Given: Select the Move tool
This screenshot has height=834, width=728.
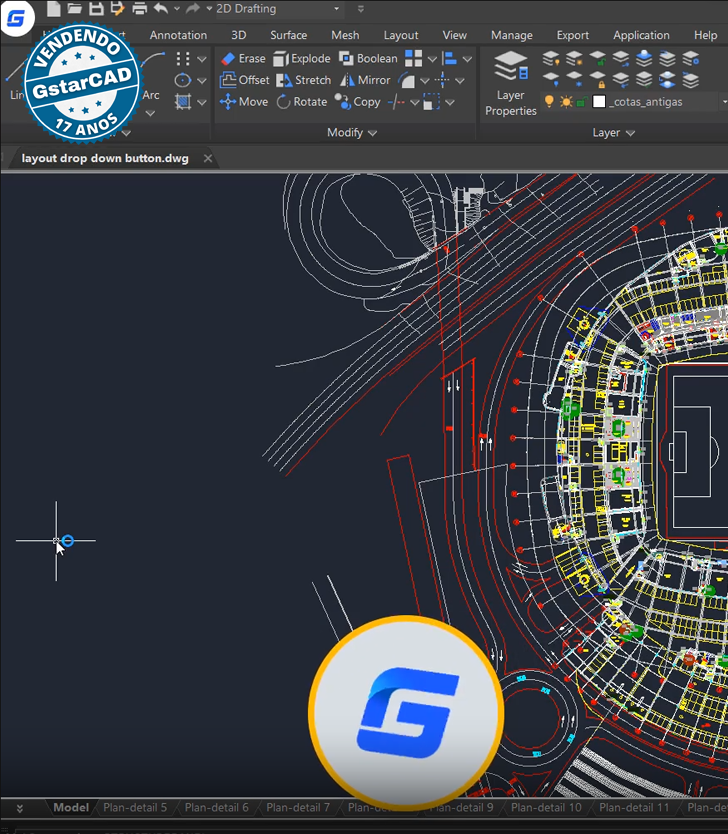Looking at the screenshot, I should (244, 102).
